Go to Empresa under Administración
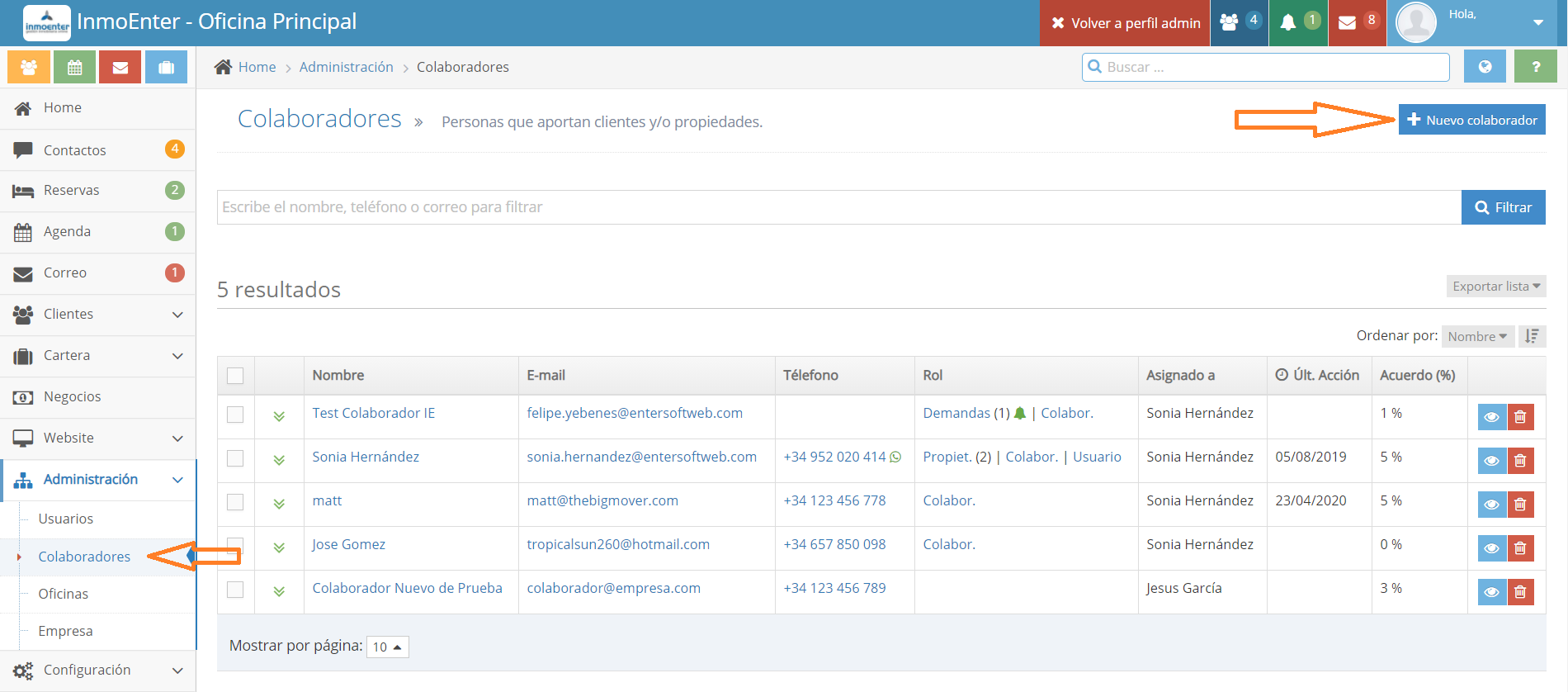The height and width of the screenshot is (692, 1568). (65, 631)
